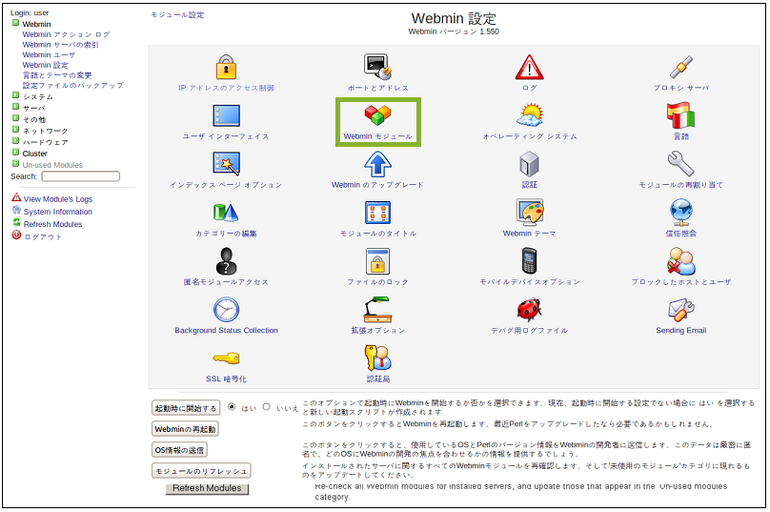Viewport: 770px width, 512px height.
Task: Open the Sending Email icon
Action: 681,309
